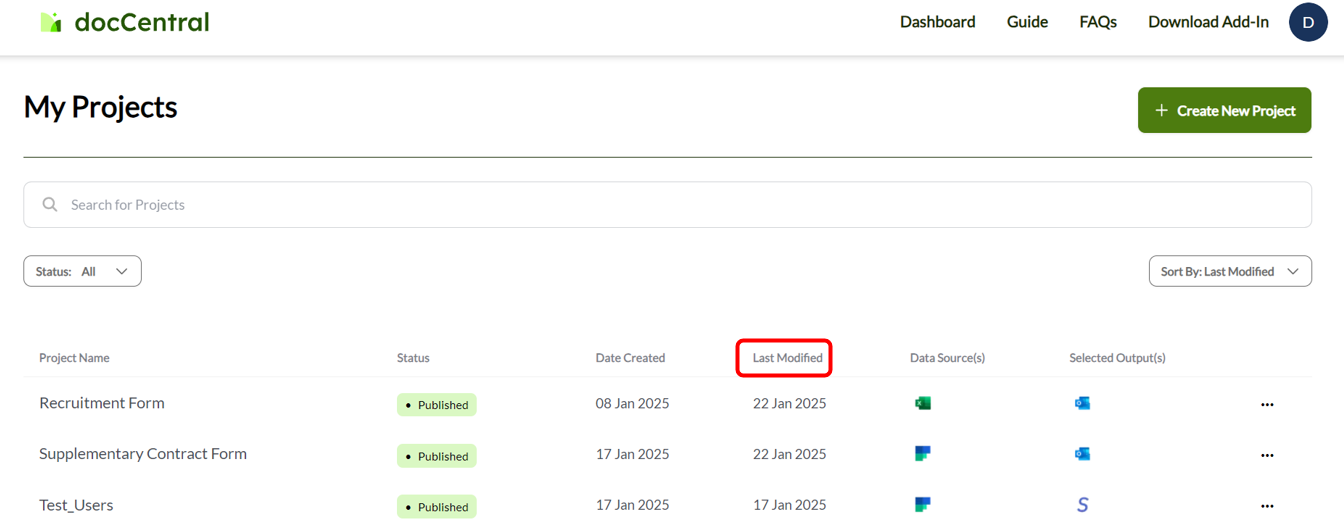Open the user avatar 'D' profile
The image size is (1344, 522).
tap(1307, 22)
